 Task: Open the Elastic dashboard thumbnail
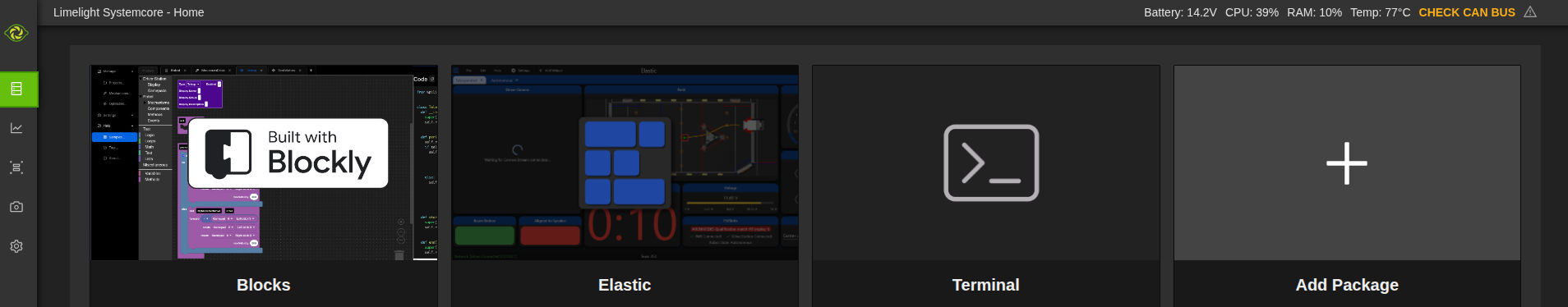(x=625, y=163)
